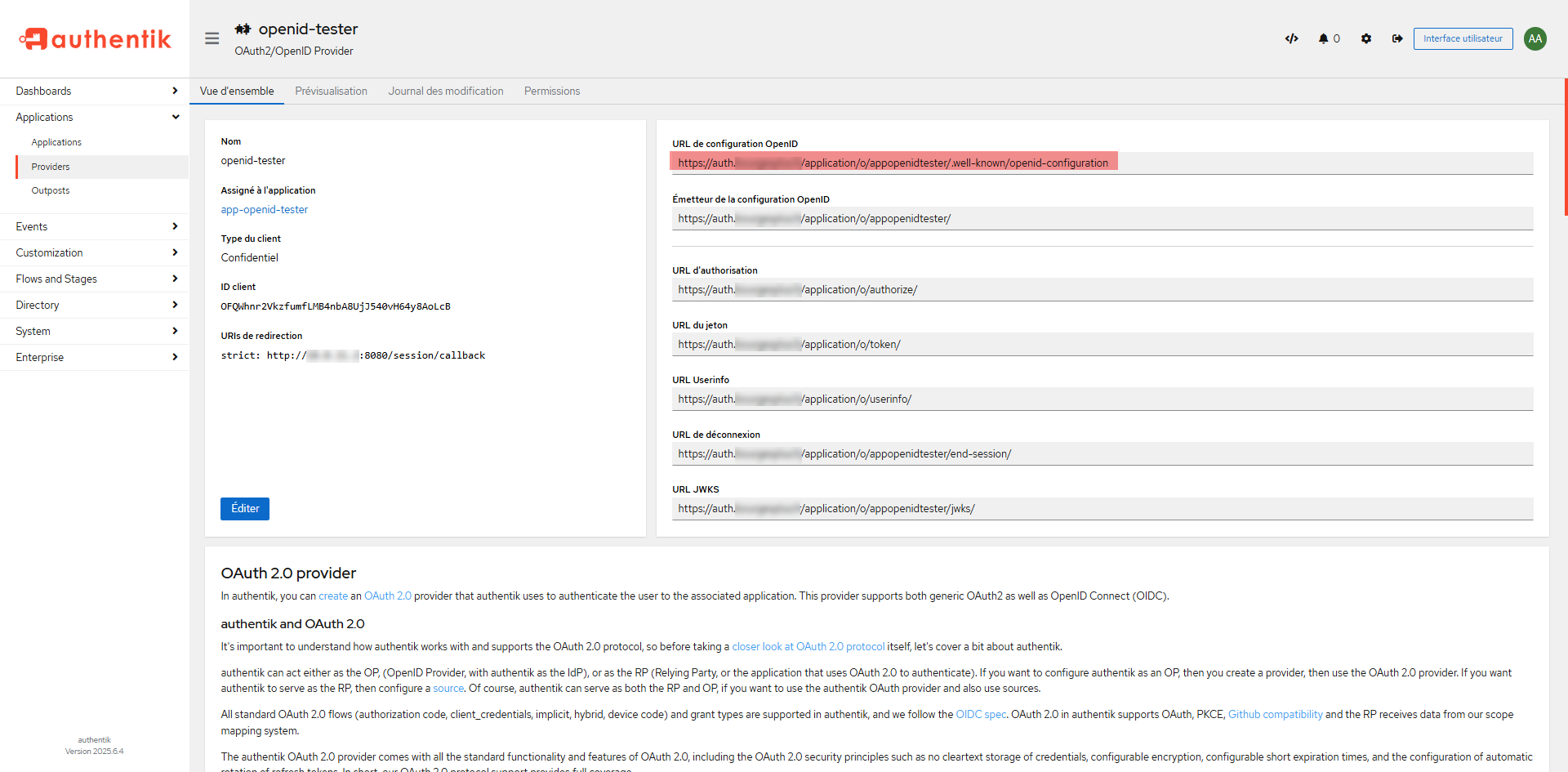Image resolution: width=1568 pixels, height=772 pixels.
Task: Open settings gear icon in header
Action: click(x=1365, y=38)
